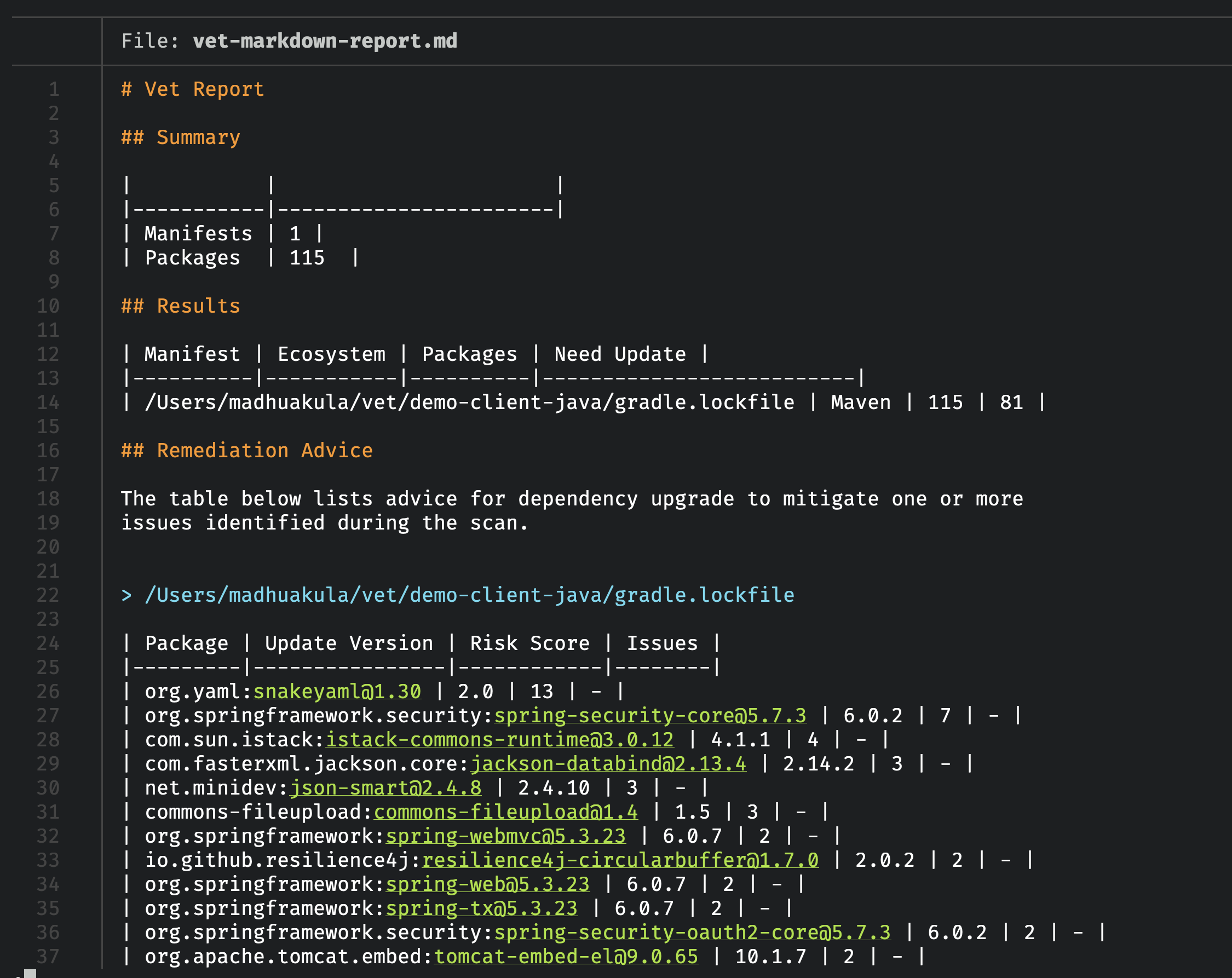Click the blue gradle.lockfile blockquote path
Viewport: 1232px width, 978px height.
458,596
